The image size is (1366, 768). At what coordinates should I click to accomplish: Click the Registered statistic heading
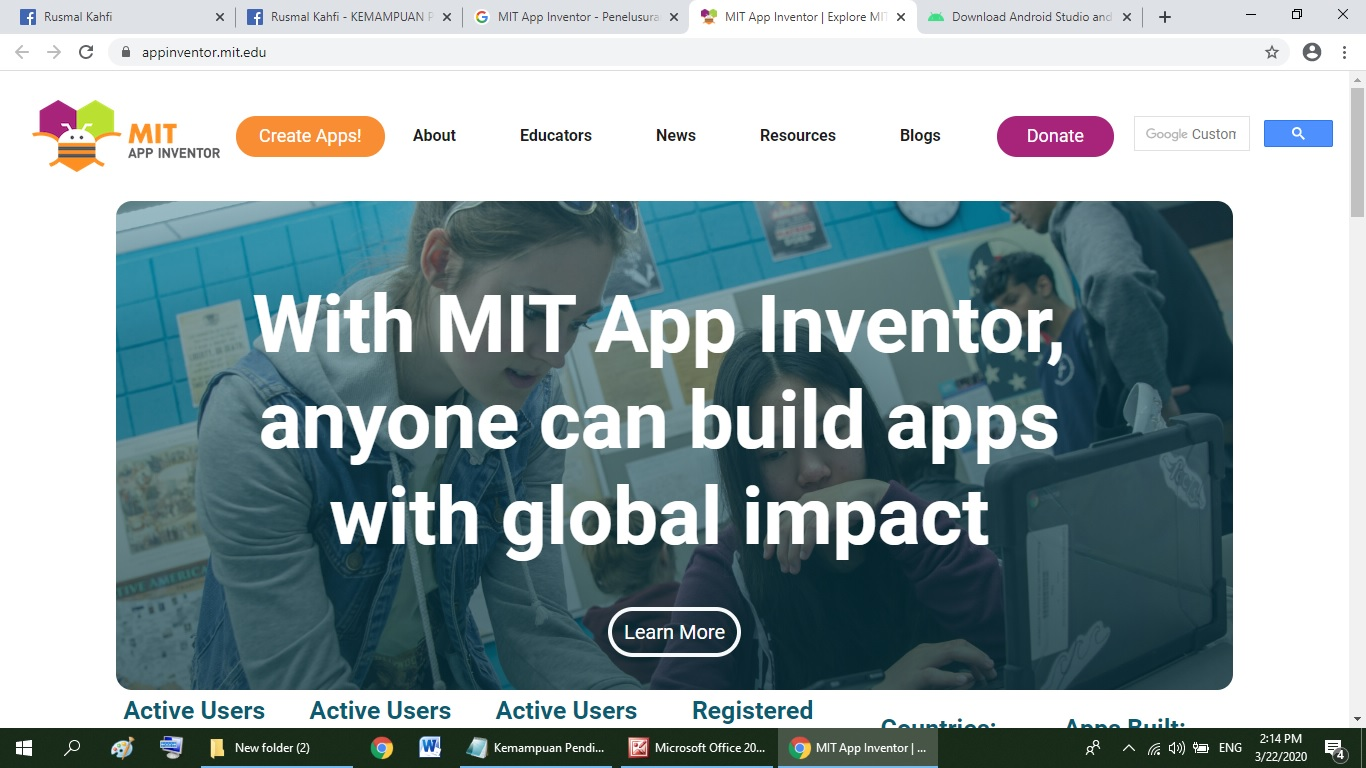tap(752, 711)
